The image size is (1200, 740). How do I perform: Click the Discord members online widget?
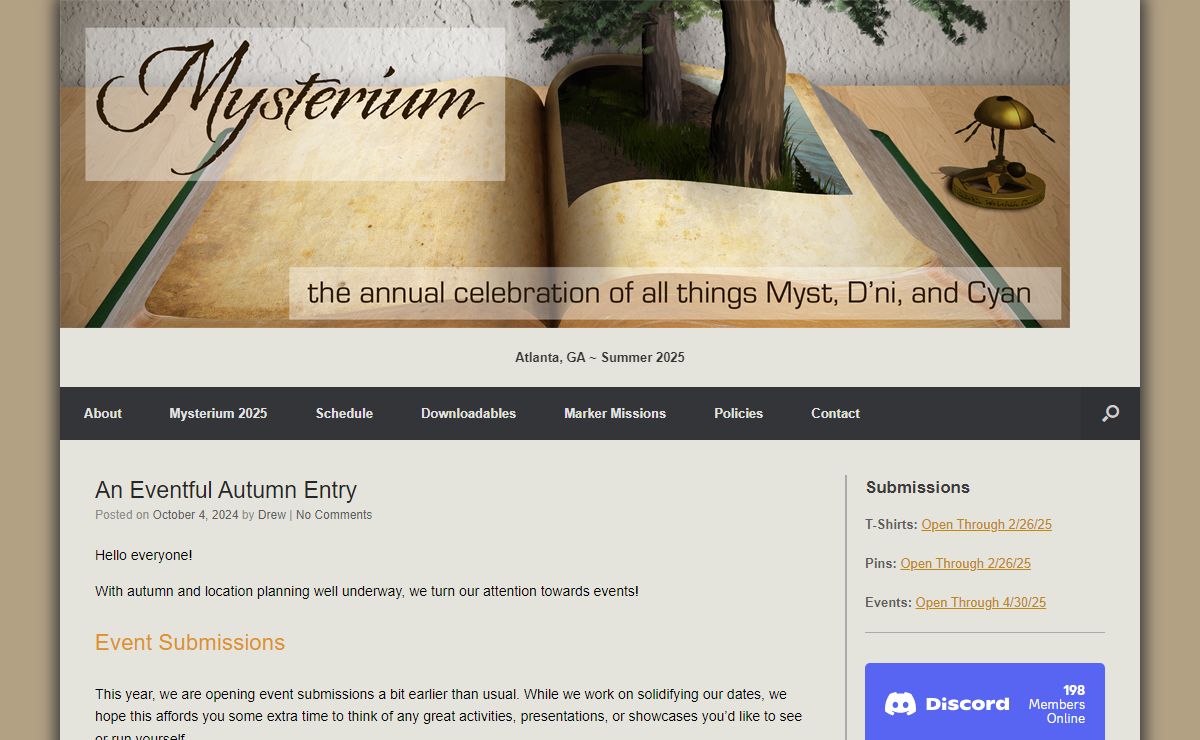tap(985, 702)
